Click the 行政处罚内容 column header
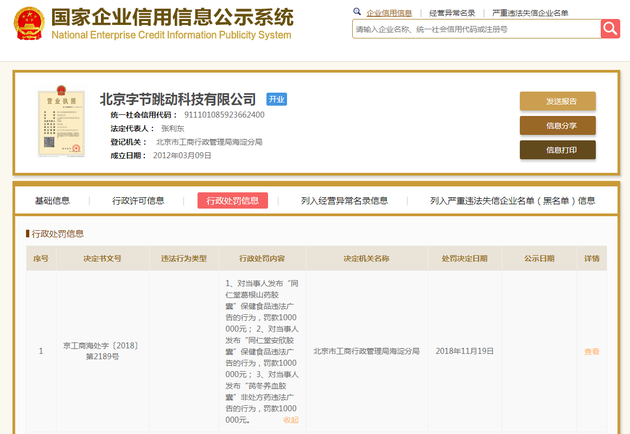The image size is (630, 434). [x=262, y=258]
